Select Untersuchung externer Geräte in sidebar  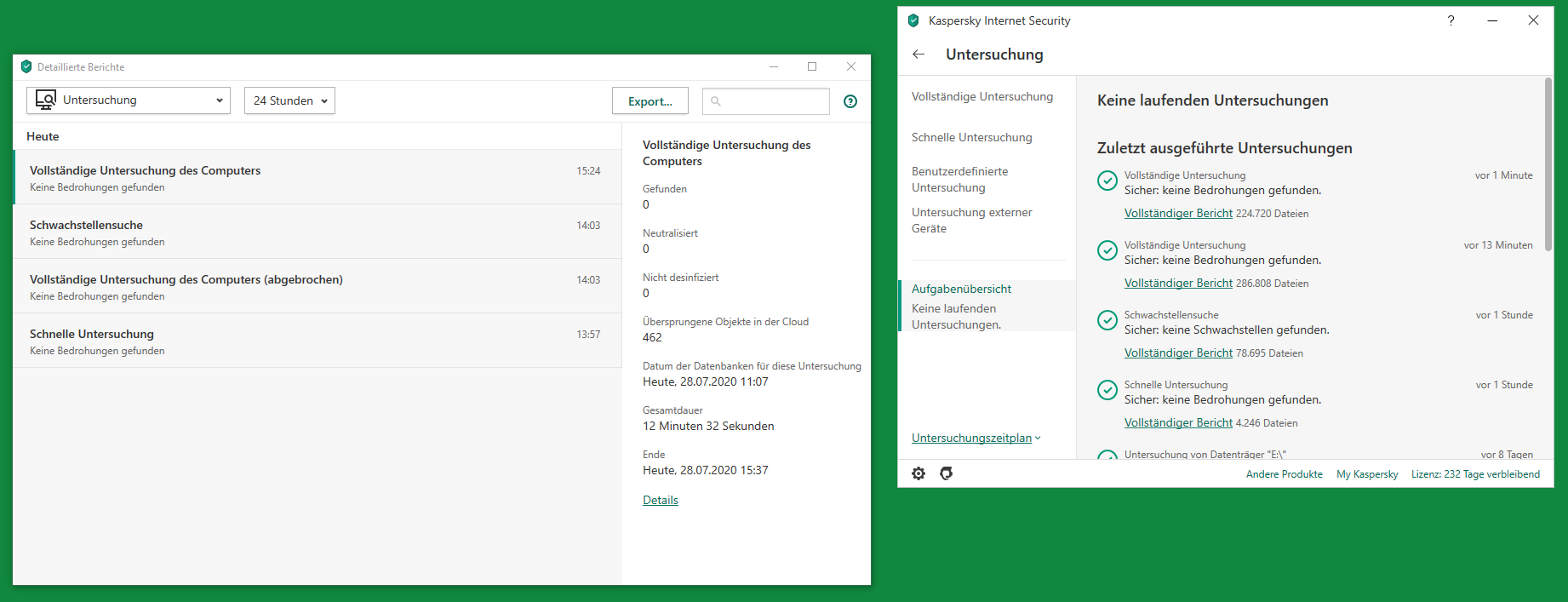click(x=972, y=220)
